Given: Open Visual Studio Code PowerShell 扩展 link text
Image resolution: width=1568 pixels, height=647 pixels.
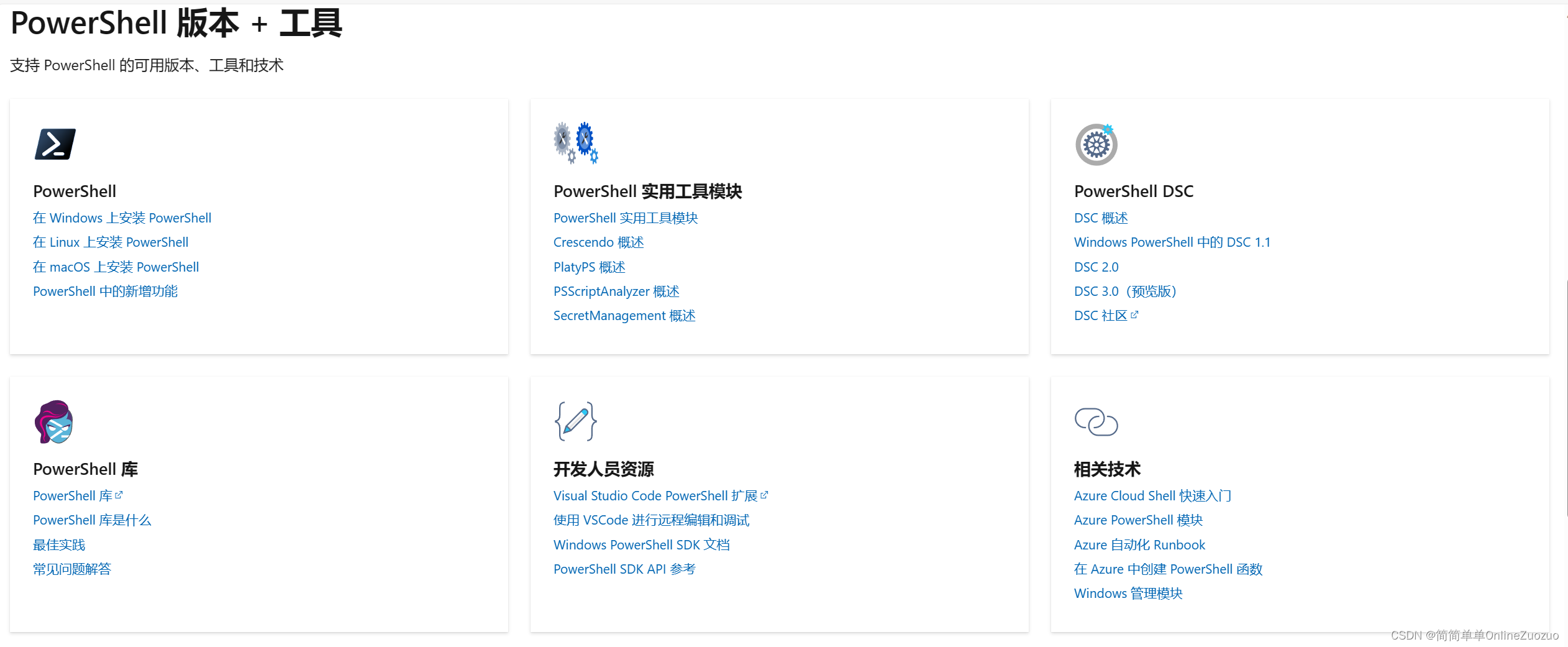Looking at the screenshot, I should pyautogui.click(x=655, y=496).
